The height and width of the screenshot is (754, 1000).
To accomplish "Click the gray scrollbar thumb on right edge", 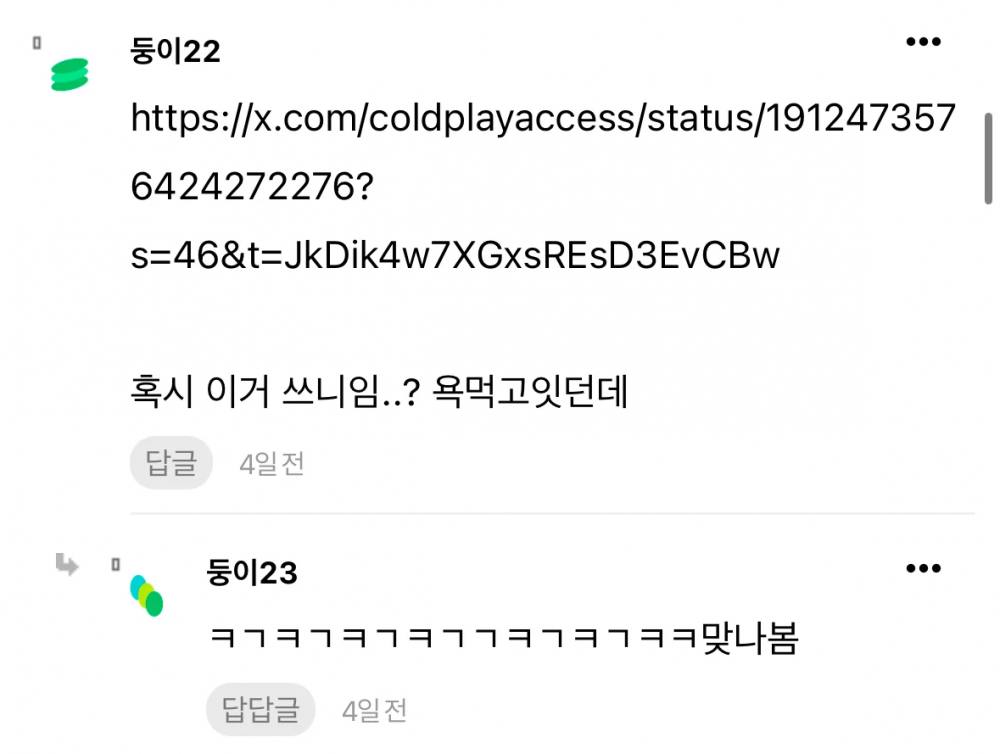I will coord(988,159).
